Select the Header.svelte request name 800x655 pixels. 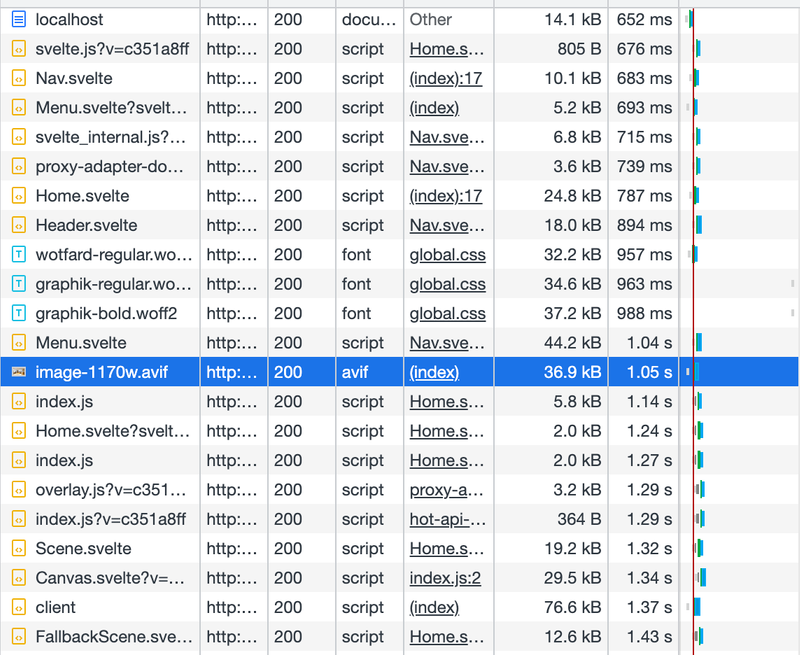(x=86, y=225)
